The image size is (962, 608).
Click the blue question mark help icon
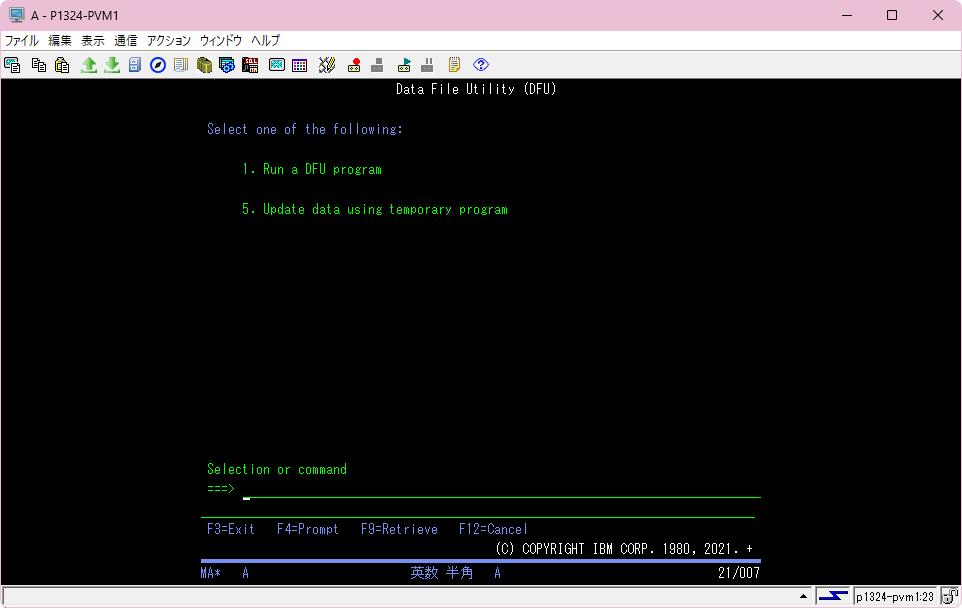tap(481, 64)
